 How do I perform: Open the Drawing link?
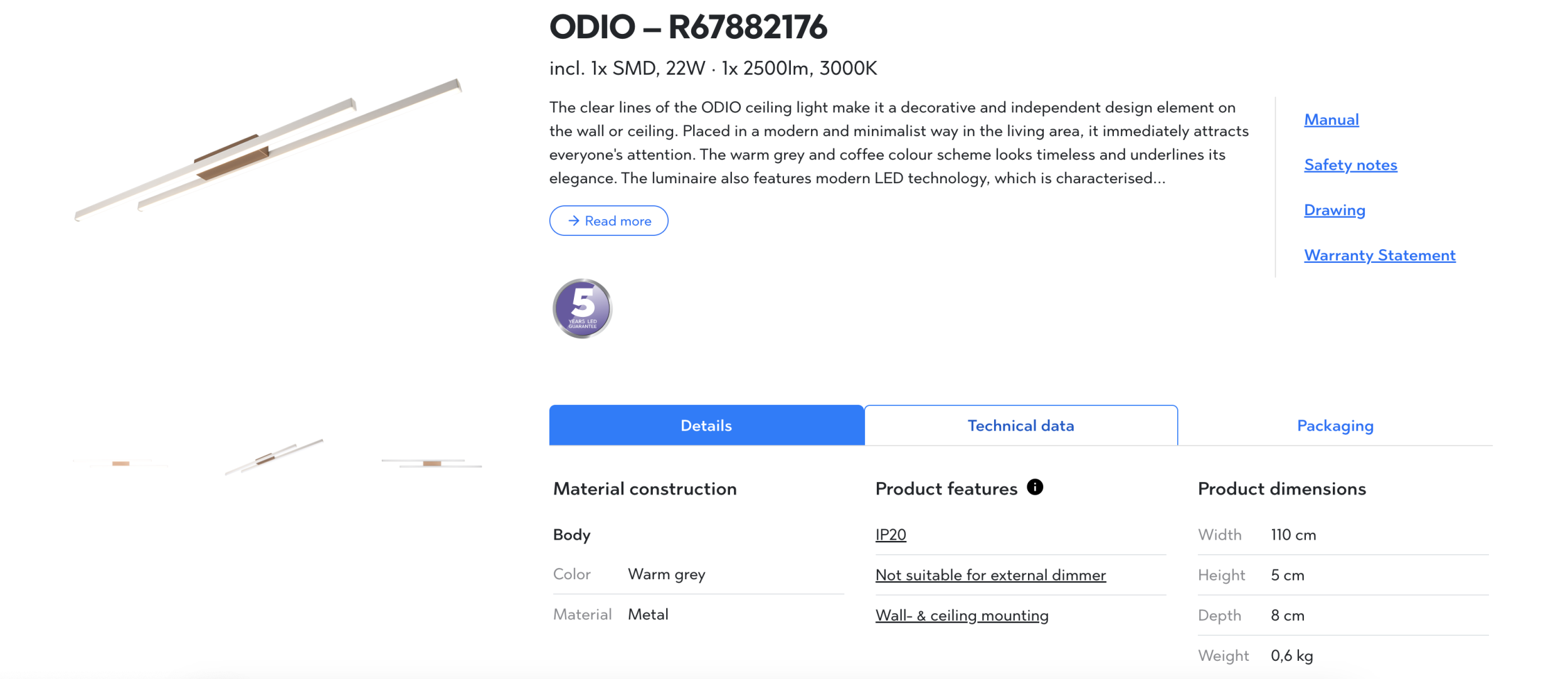coord(1334,210)
